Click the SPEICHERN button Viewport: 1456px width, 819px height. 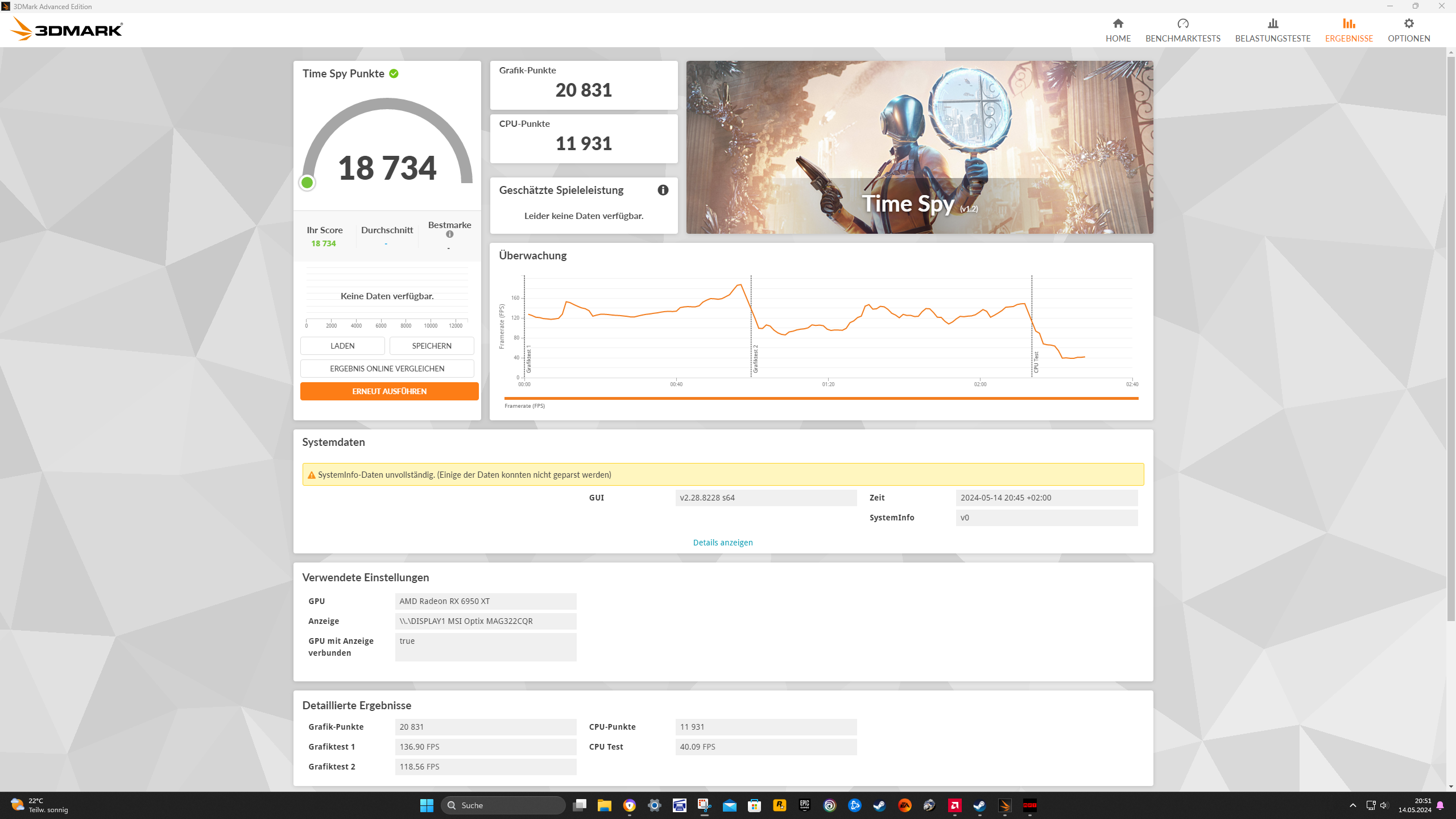pos(432,346)
